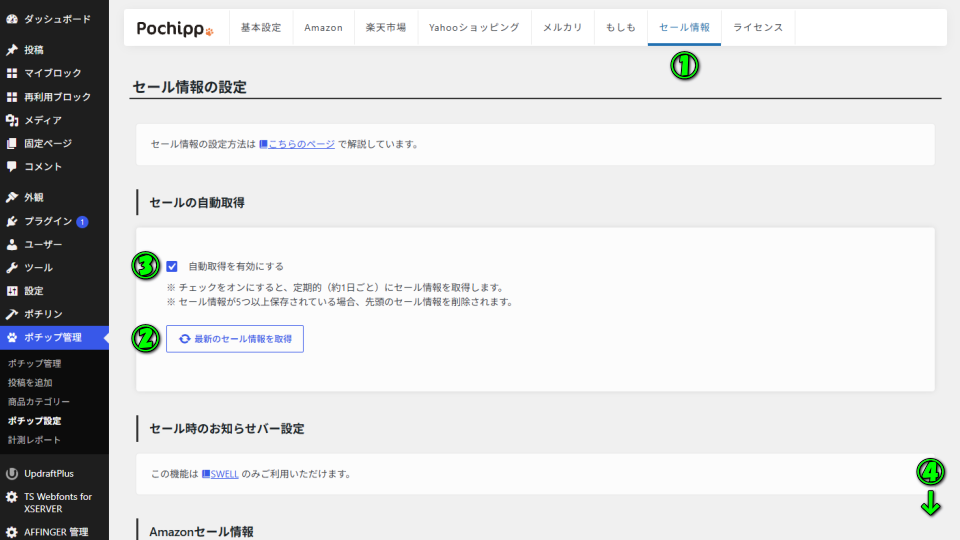This screenshot has width=960, height=540.
Task: Select the メルカリ tab
Action: tap(563, 28)
